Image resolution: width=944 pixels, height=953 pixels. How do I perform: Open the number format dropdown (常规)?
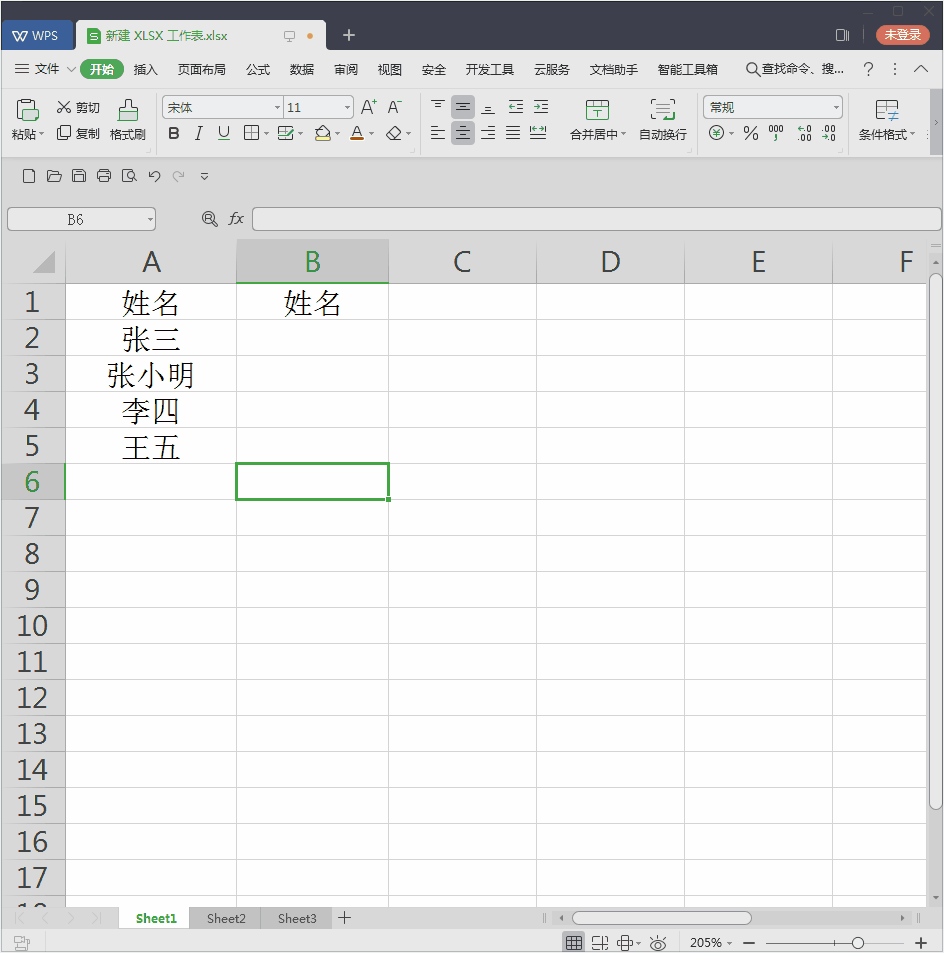click(x=836, y=108)
